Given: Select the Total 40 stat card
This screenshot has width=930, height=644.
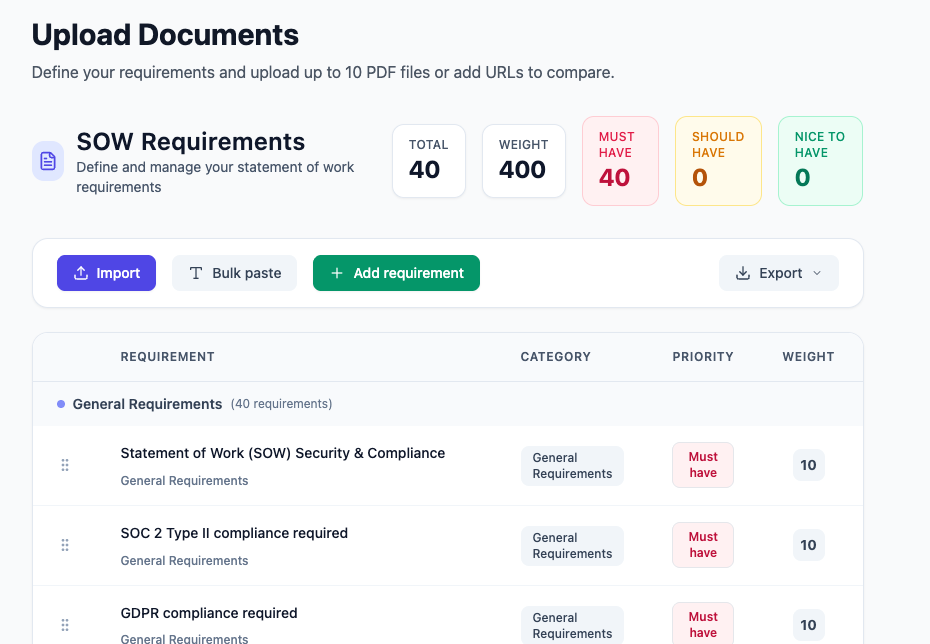Looking at the screenshot, I should click(429, 161).
